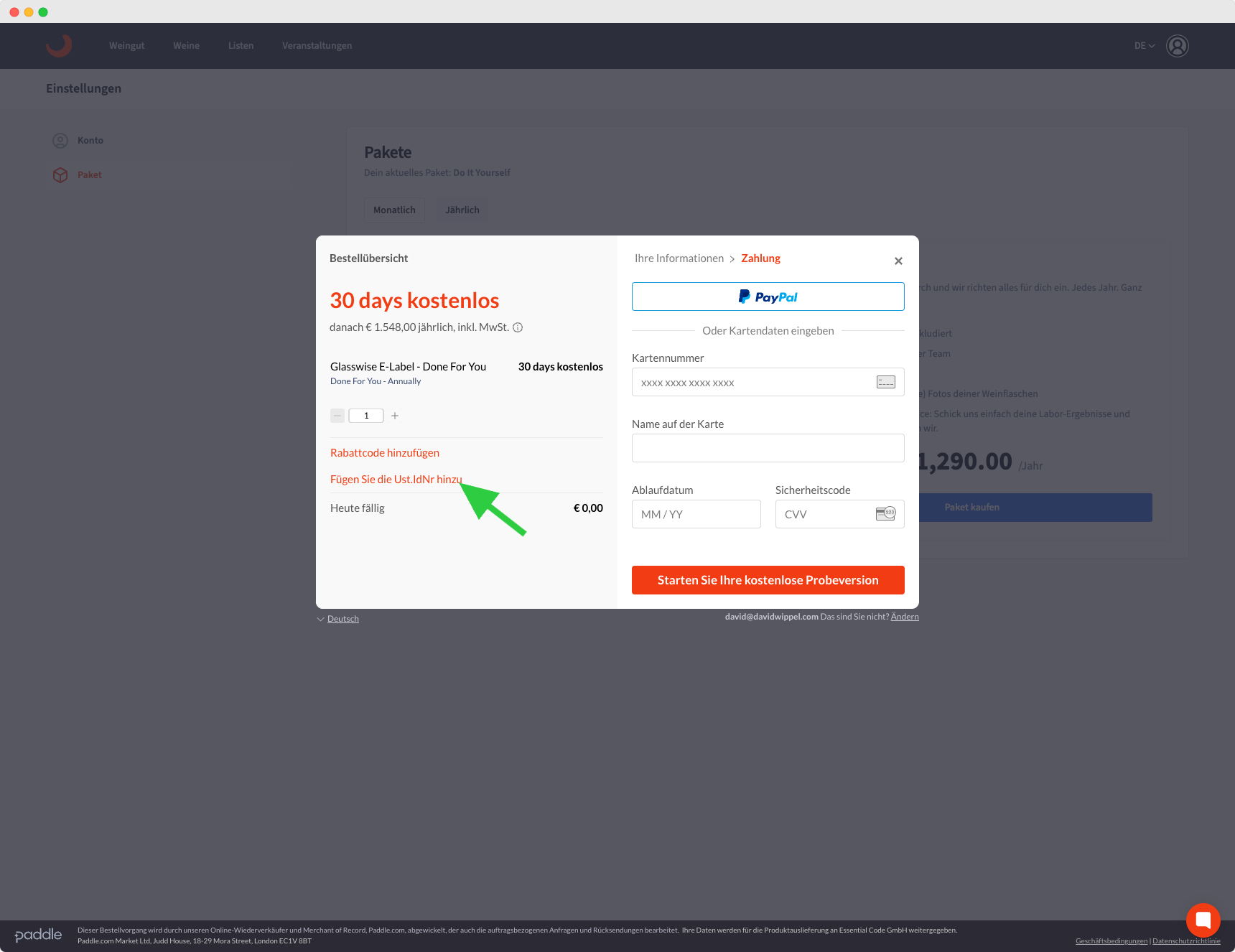Open the Weingut menu item
Screen dimensions: 1235x952
pos(127,46)
